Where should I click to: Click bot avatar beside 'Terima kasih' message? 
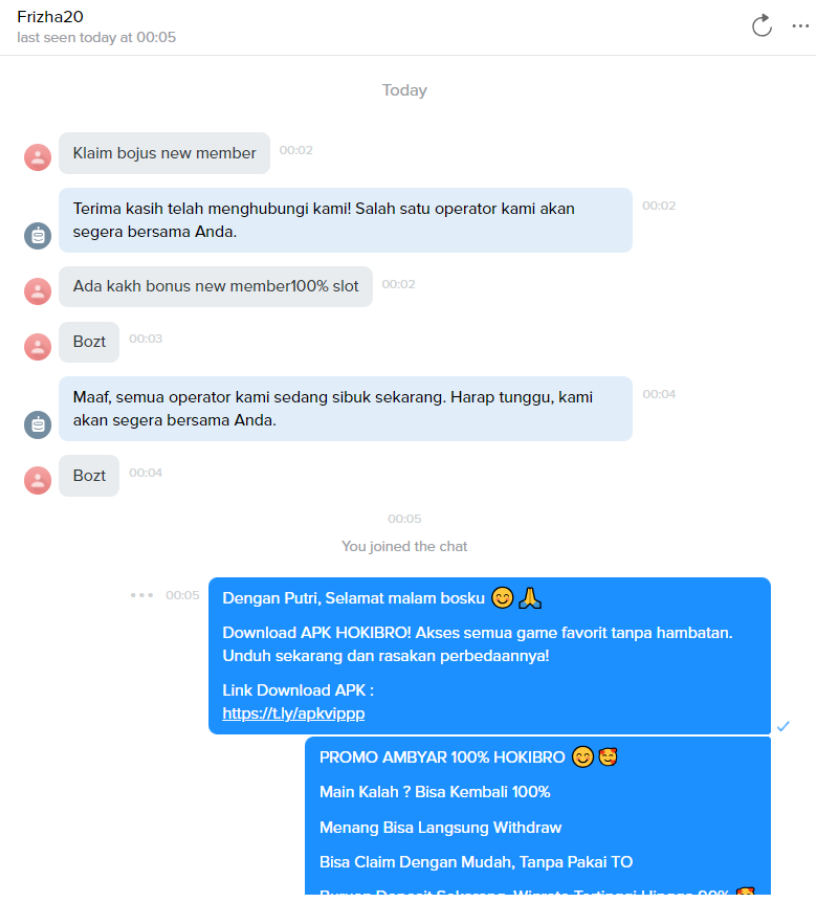click(38, 236)
